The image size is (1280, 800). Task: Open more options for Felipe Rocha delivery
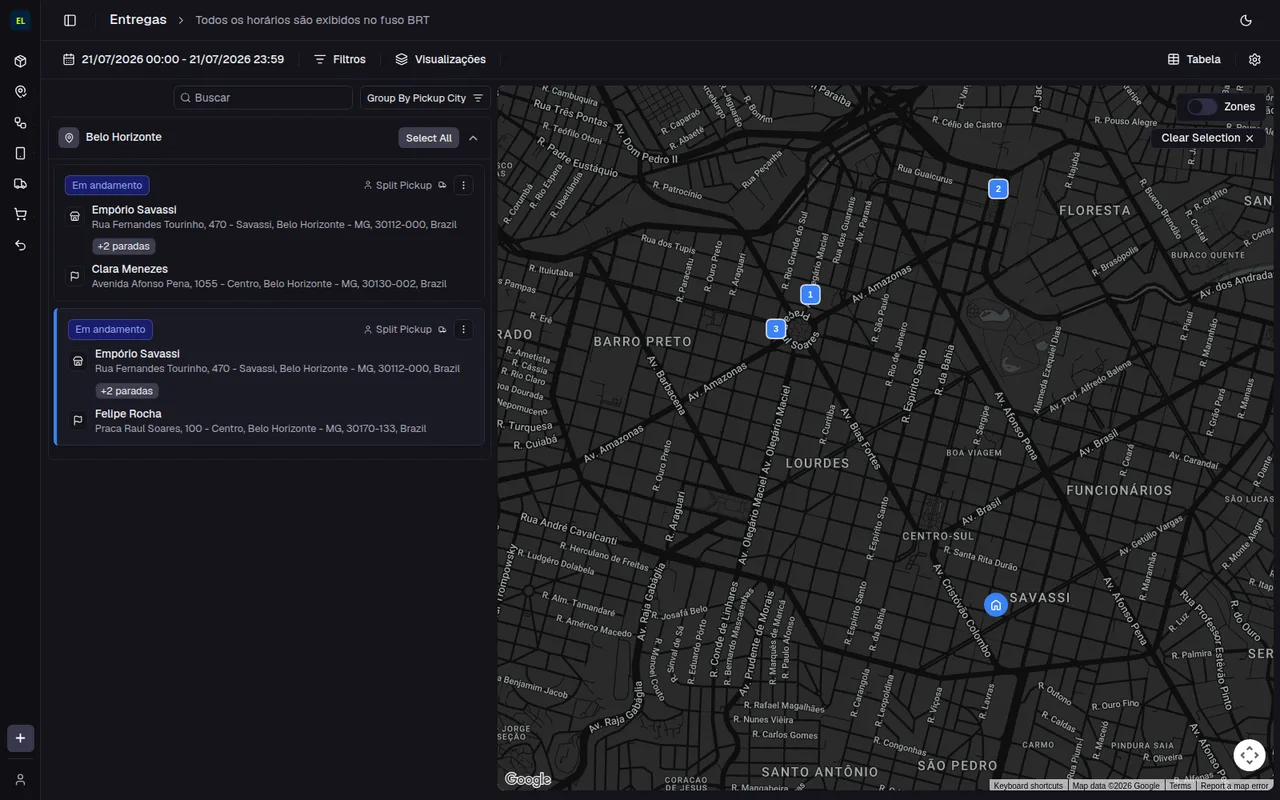463,329
